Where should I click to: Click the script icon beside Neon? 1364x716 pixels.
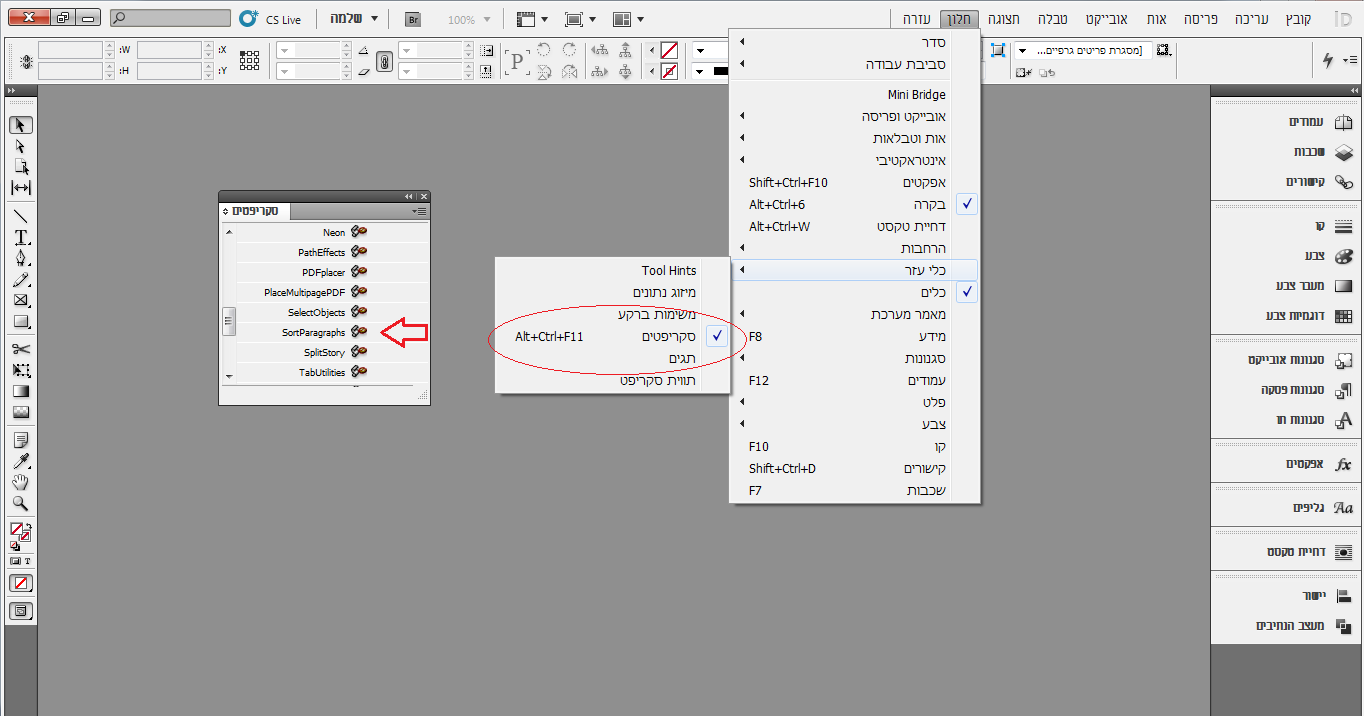(360, 232)
